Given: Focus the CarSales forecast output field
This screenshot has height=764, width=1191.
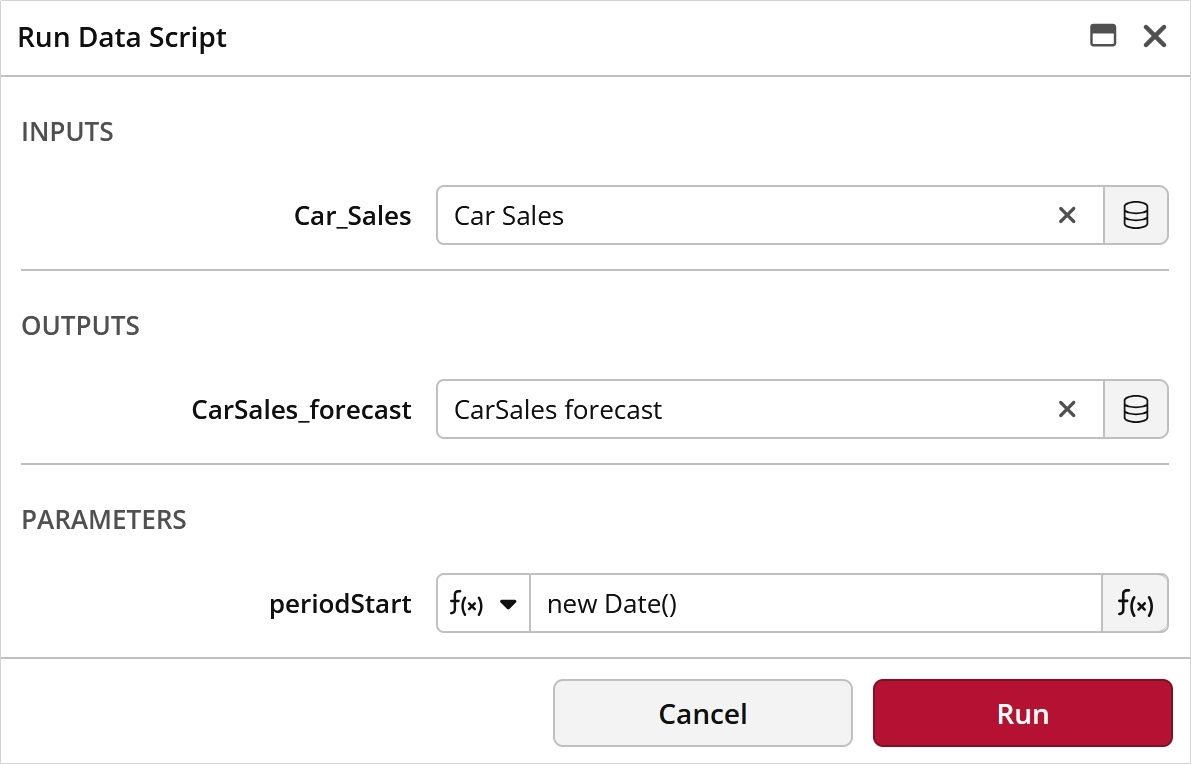Looking at the screenshot, I should [x=744, y=409].
